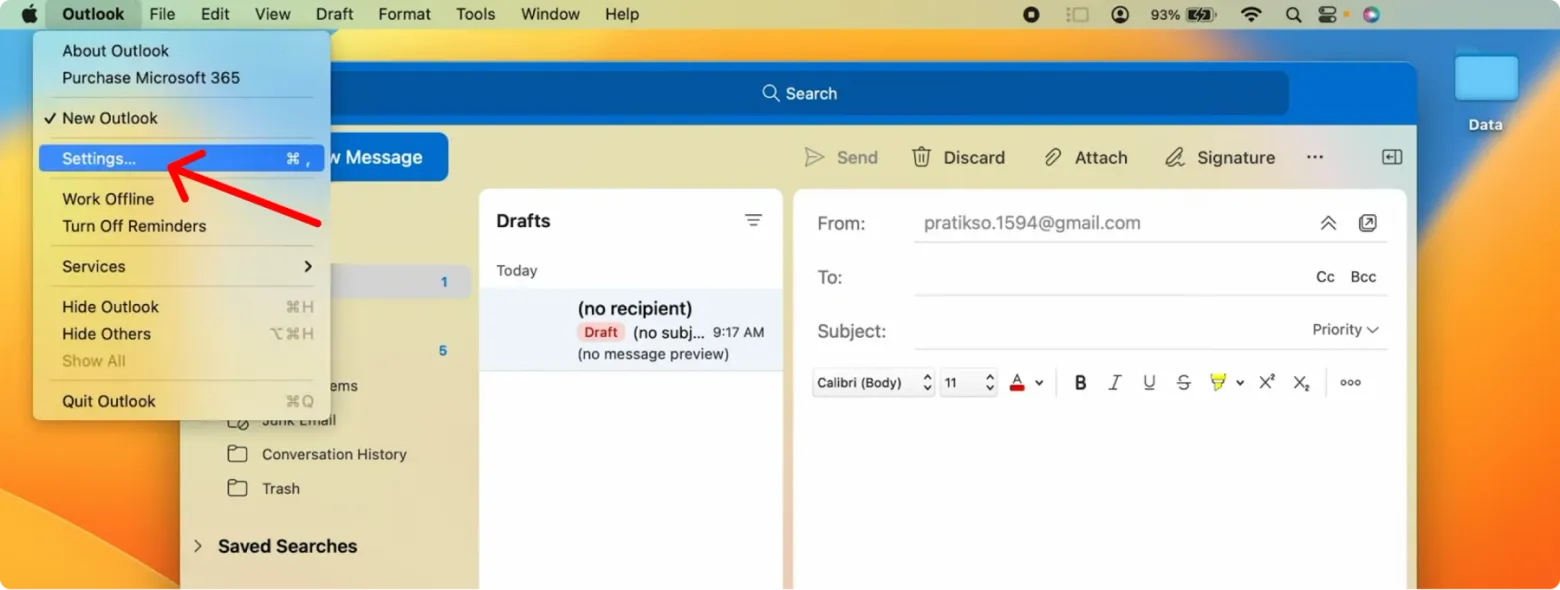Add Bcc recipients field
The image size is (1560, 590).
1363,277
